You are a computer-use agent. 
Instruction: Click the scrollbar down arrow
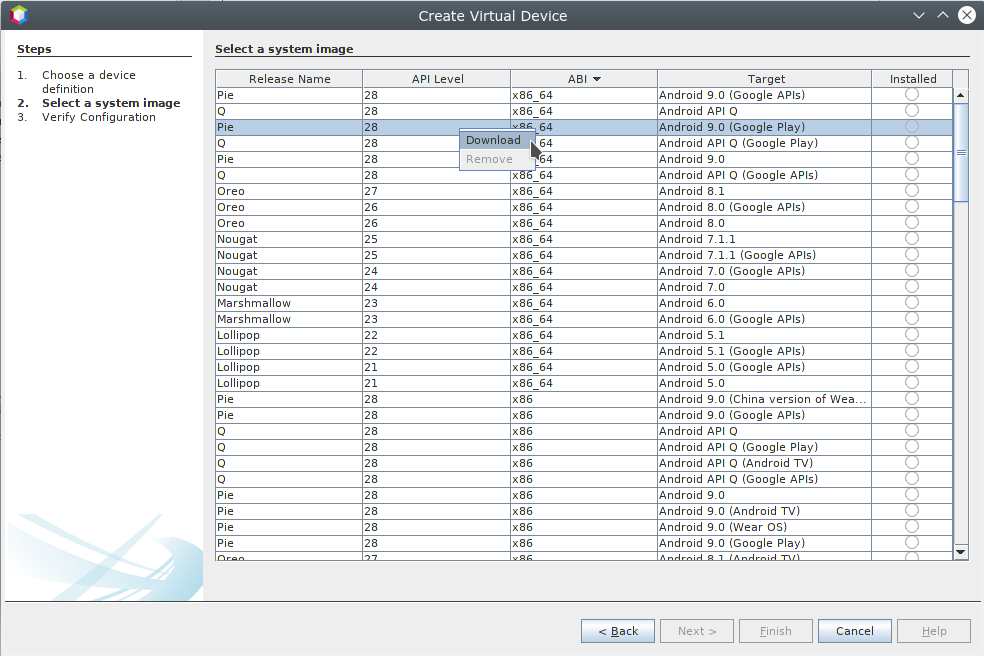(x=961, y=551)
